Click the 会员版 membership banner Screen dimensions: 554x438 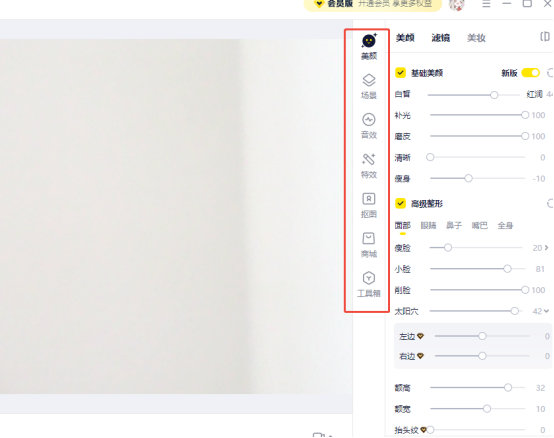click(x=373, y=5)
